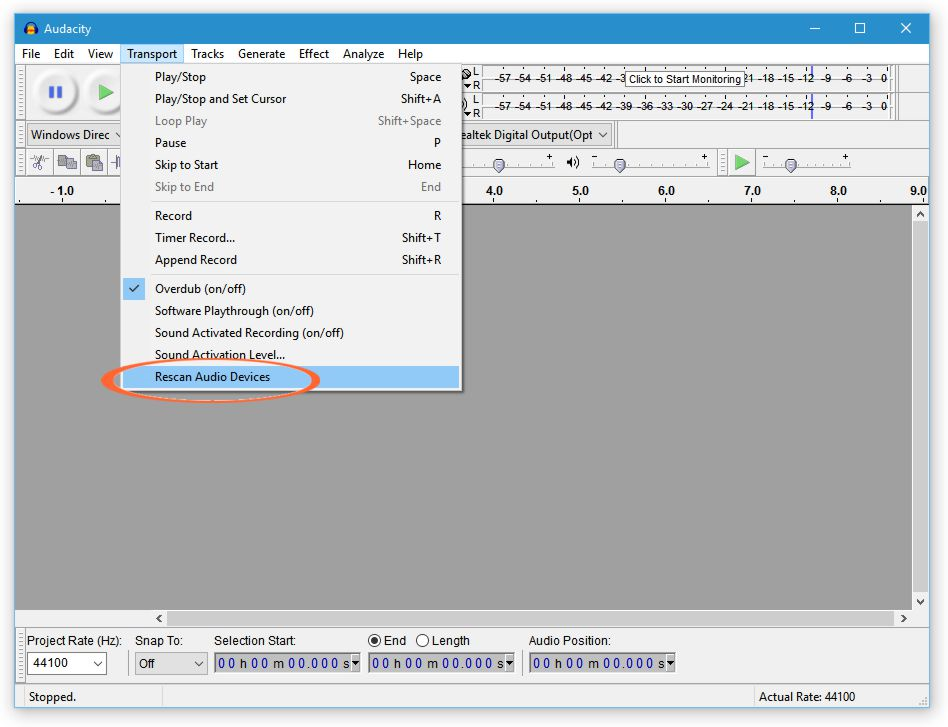
Task: Click the 'Project Rate (Hz):' label
Action: click(x=74, y=641)
